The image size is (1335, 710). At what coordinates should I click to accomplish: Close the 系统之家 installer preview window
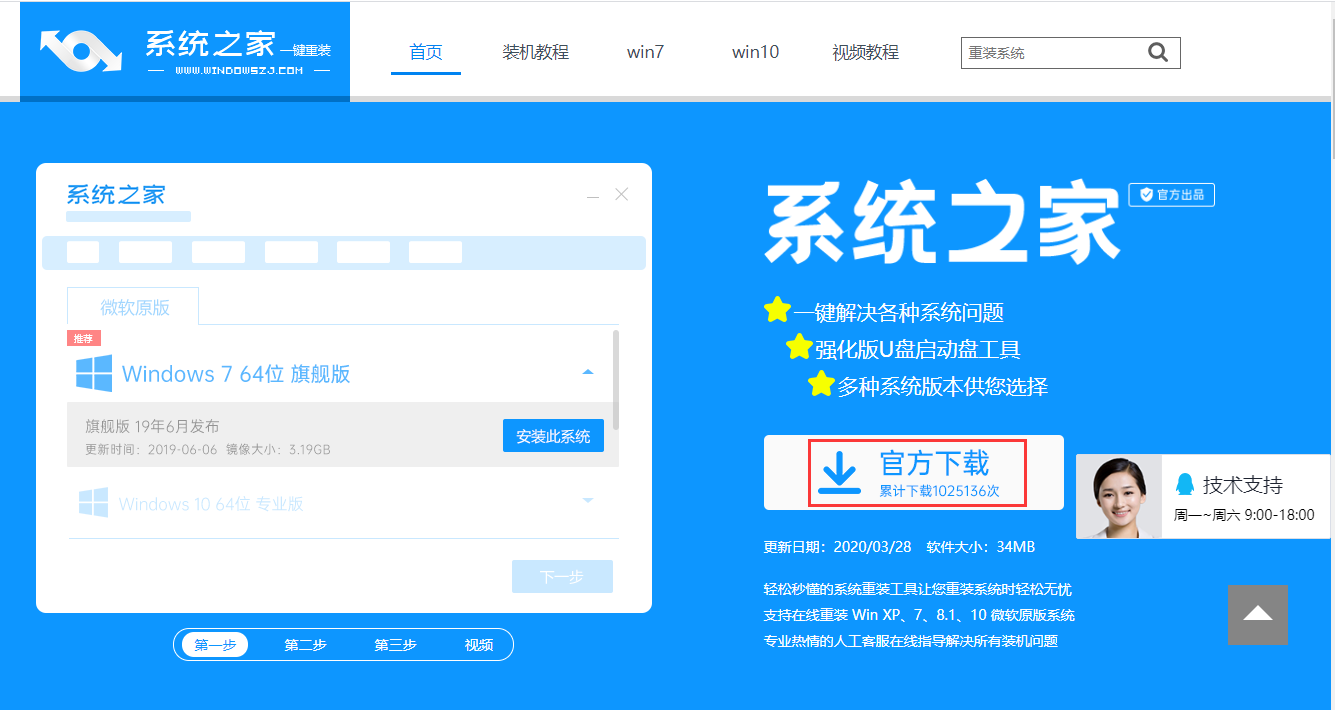(x=622, y=194)
